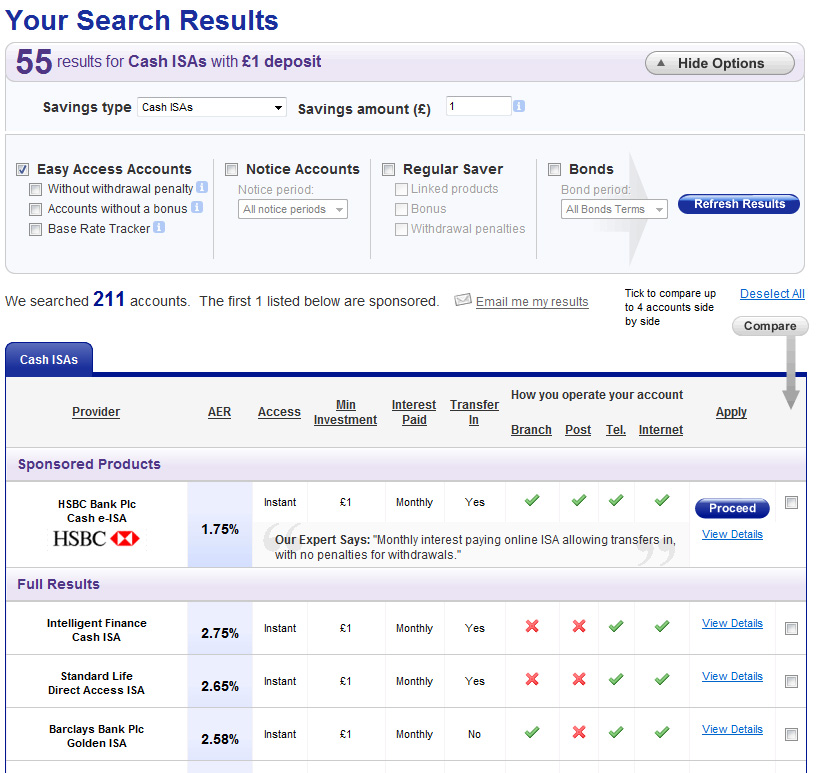
Task: Open info icon for Without withdrawal penalty
Action: point(202,187)
